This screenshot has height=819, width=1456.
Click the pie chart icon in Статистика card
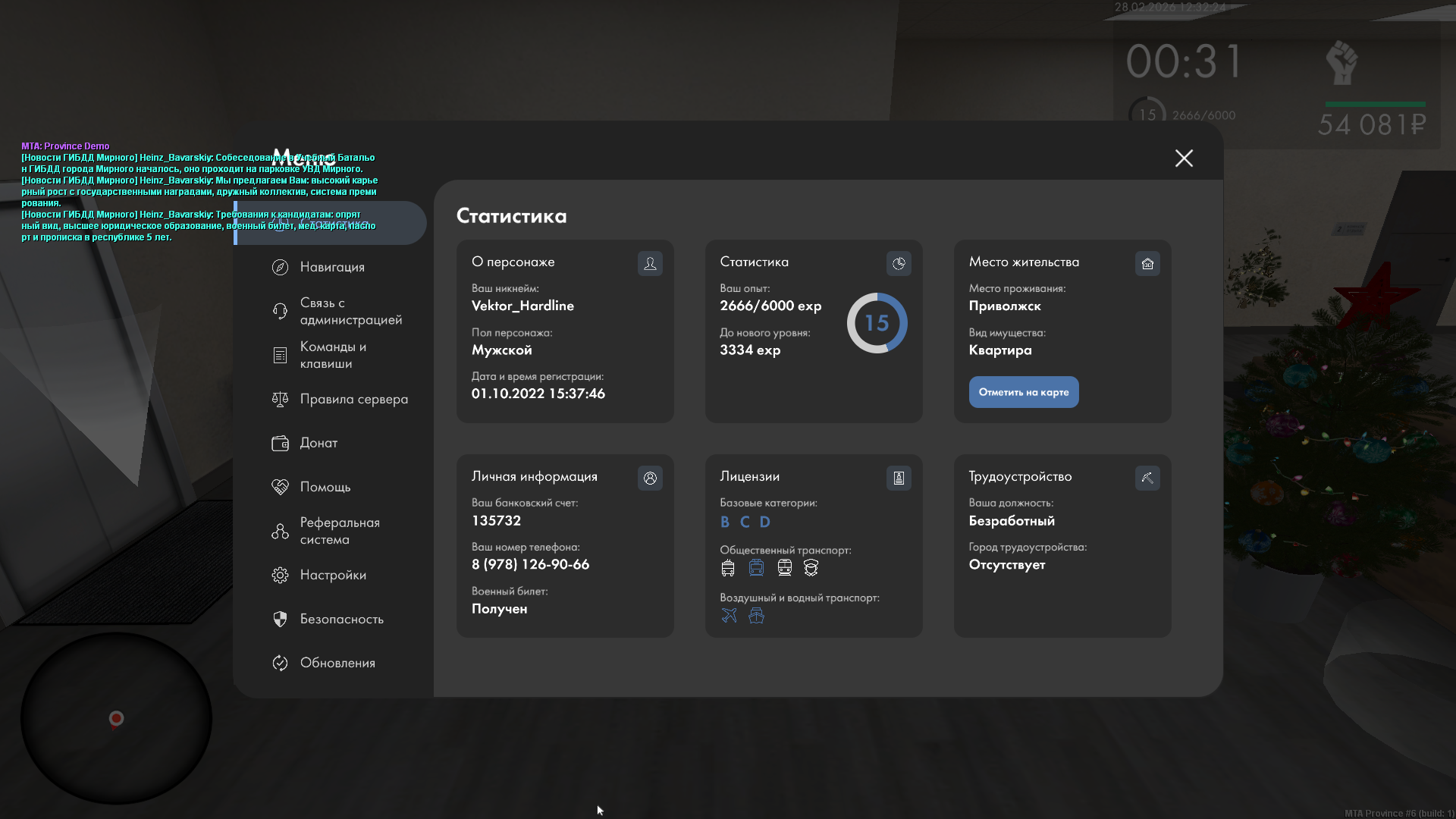pyautogui.click(x=899, y=264)
